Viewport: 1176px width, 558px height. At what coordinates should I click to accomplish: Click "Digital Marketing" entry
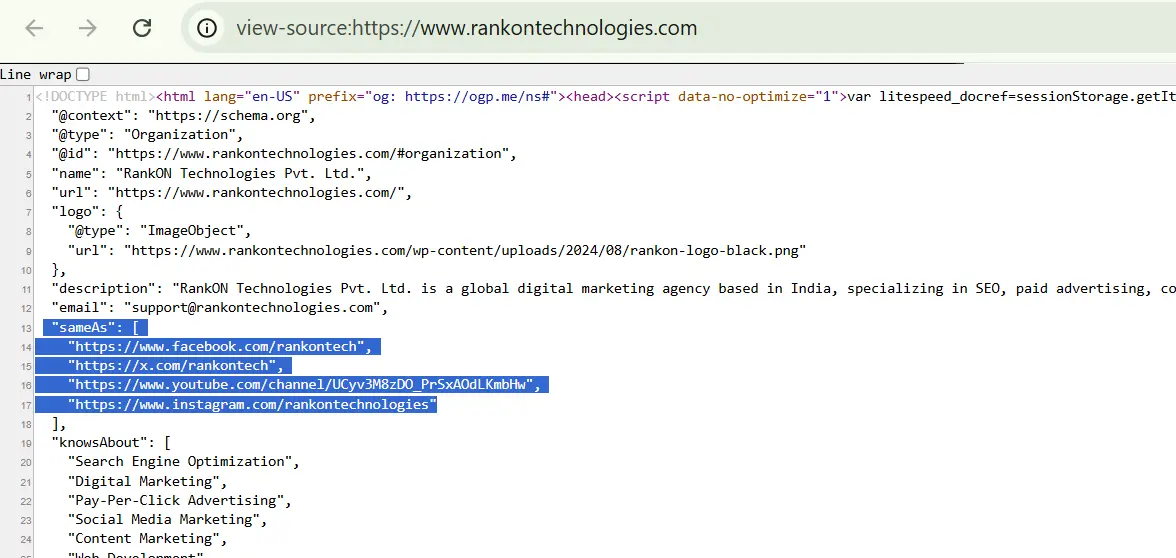tap(148, 482)
